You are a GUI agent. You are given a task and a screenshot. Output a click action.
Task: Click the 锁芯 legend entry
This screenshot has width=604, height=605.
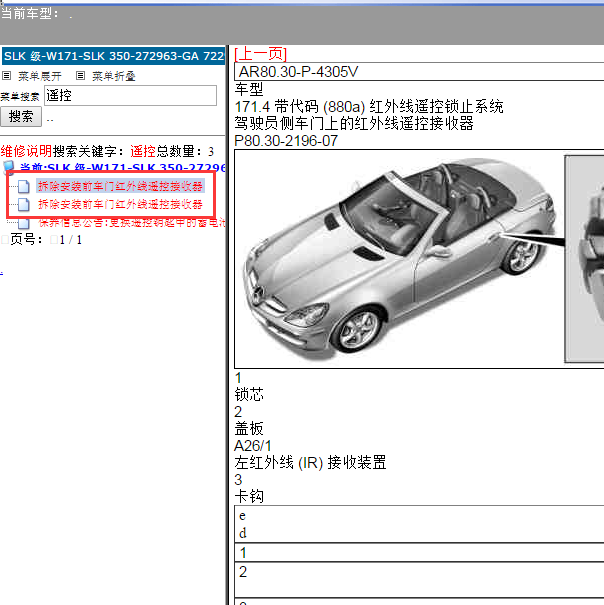(x=249, y=395)
